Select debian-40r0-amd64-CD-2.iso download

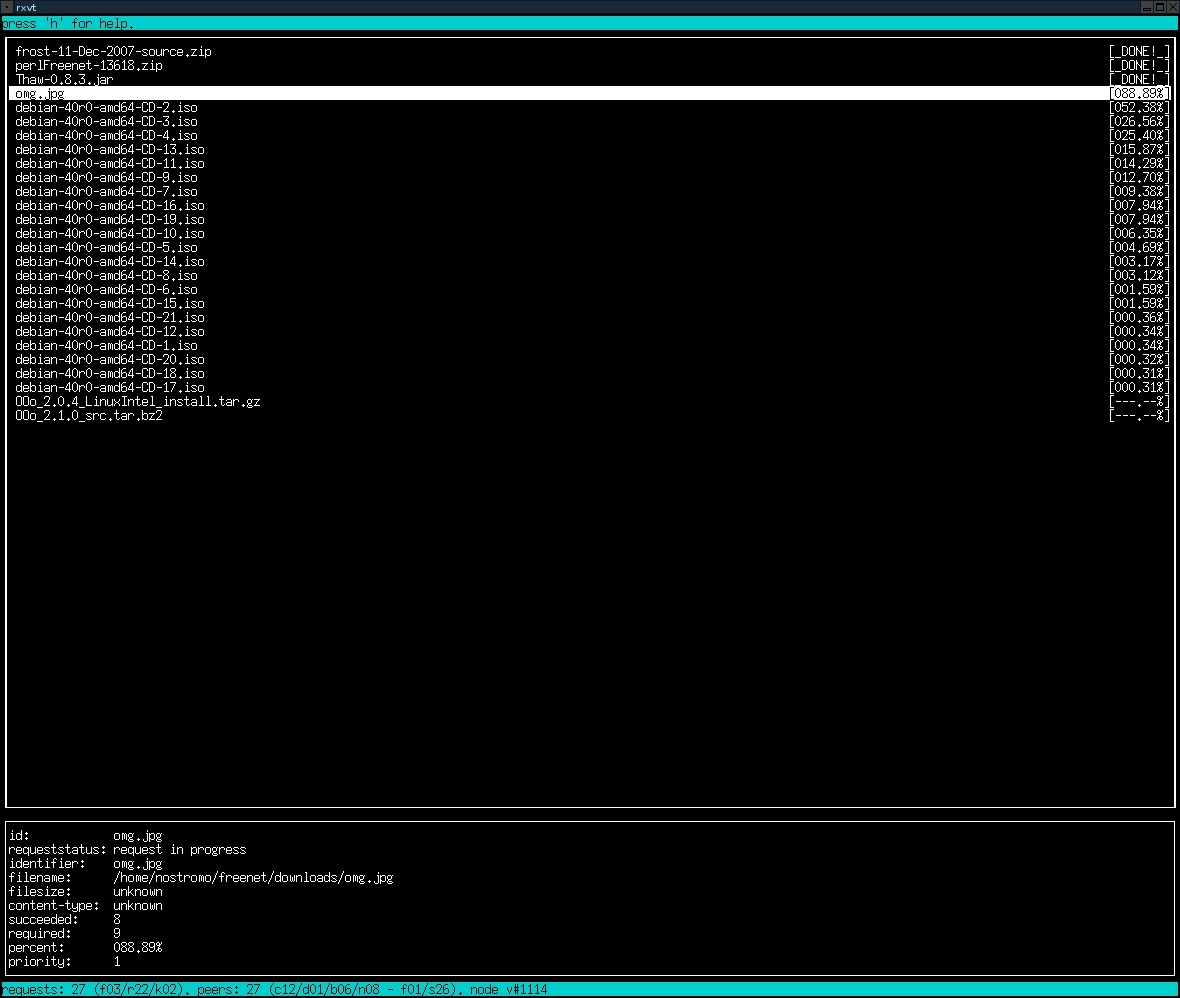(106, 107)
